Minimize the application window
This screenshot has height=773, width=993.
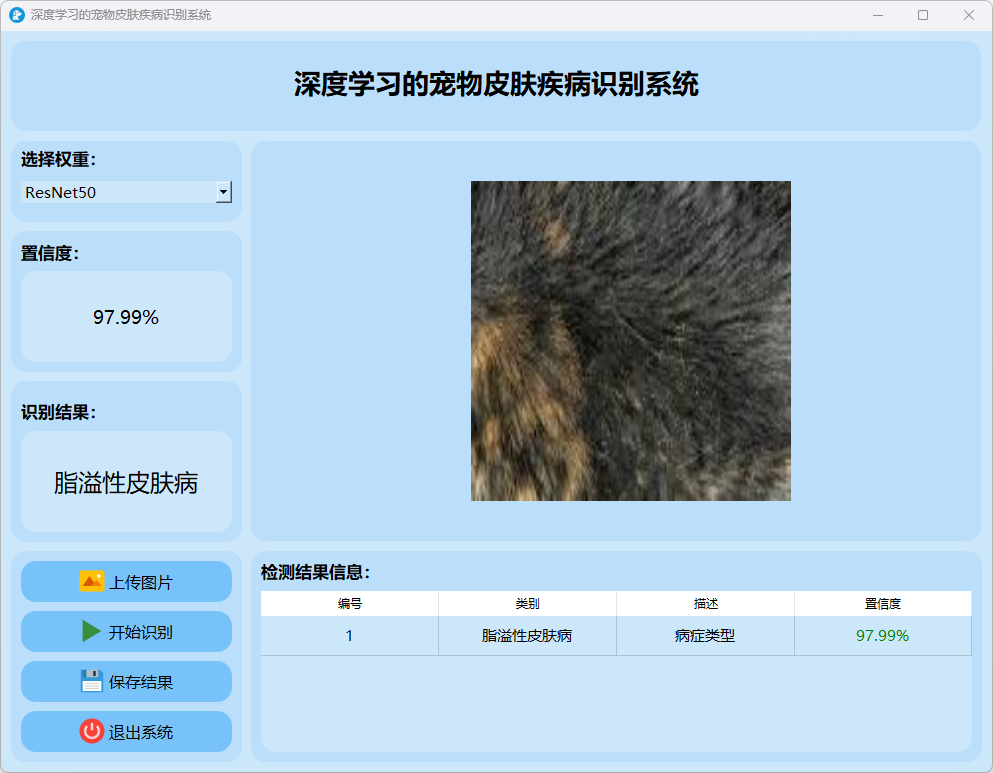[x=878, y=15]
